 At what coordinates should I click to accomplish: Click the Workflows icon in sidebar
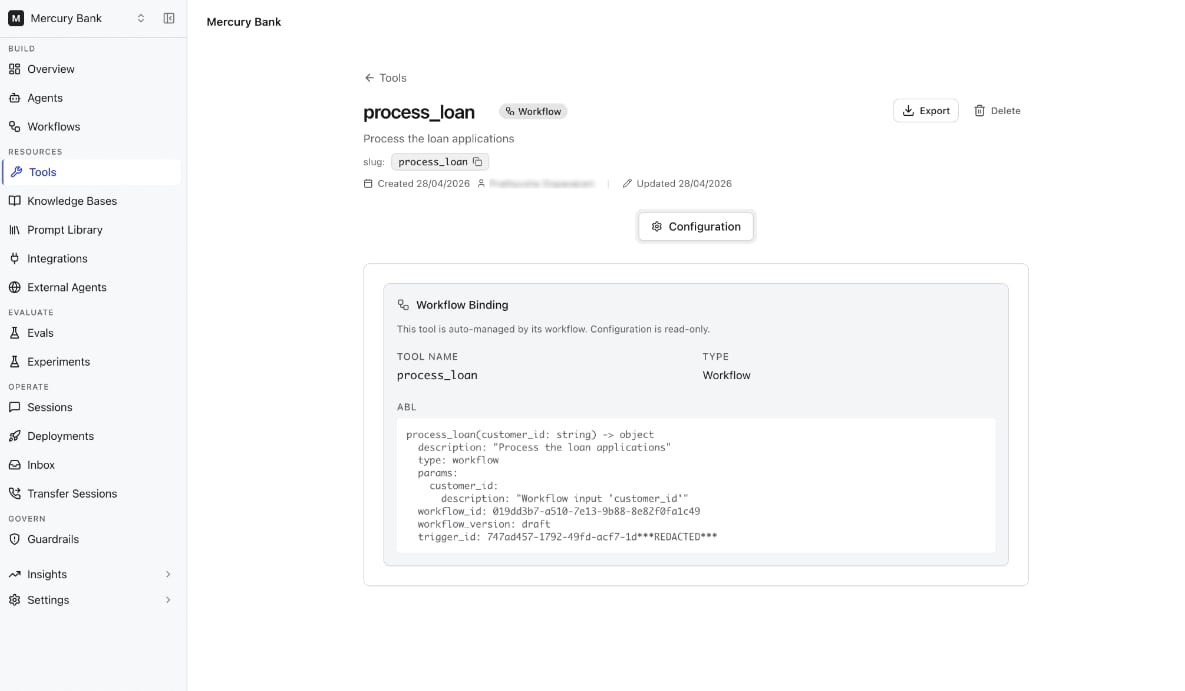[x=14, y=126]
